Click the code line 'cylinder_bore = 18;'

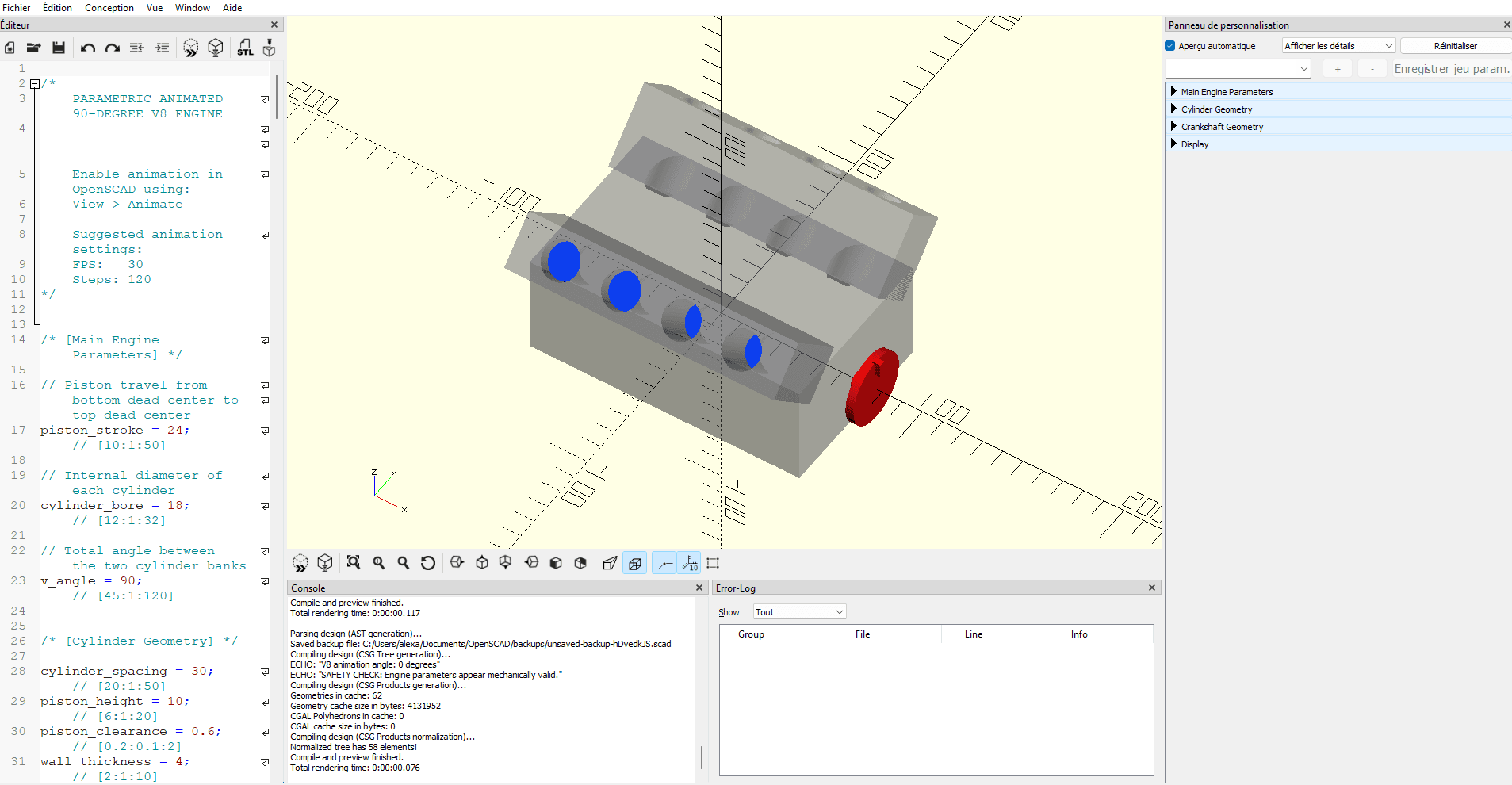(115, 506)
